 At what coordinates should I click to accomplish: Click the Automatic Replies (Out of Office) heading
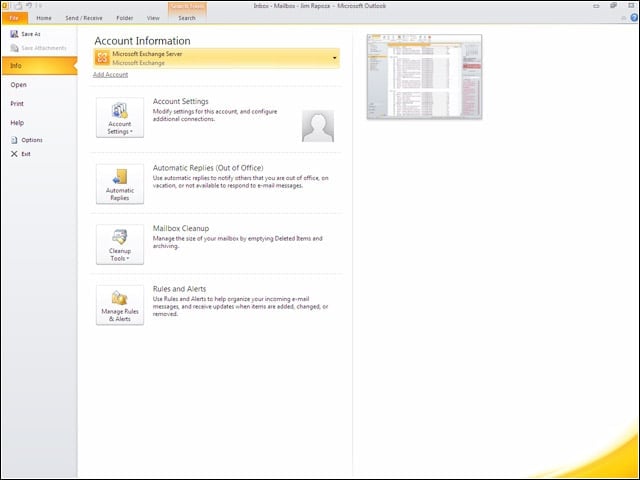(208, 168)
